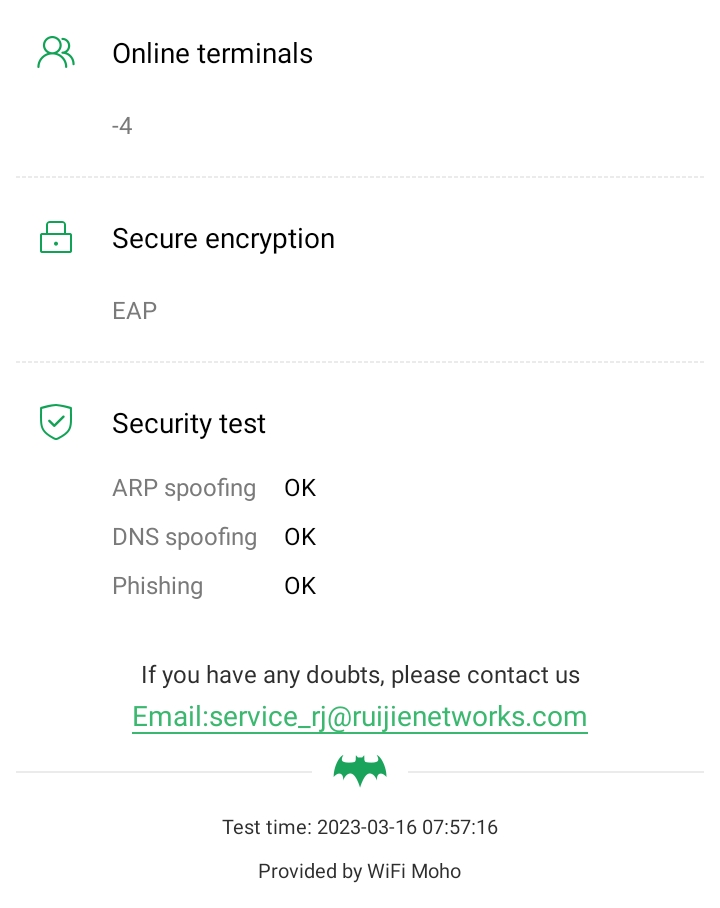The width and height of the screenshot is (720, 908).
Task: Select the DNS spoofing label
Action: (184, 537)
